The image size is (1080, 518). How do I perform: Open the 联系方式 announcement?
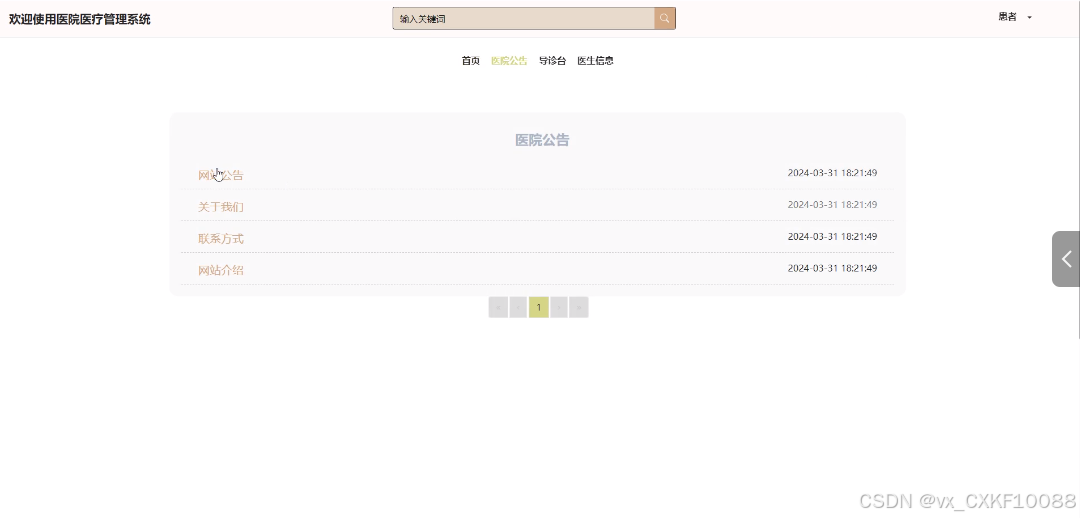click(220, 238)
